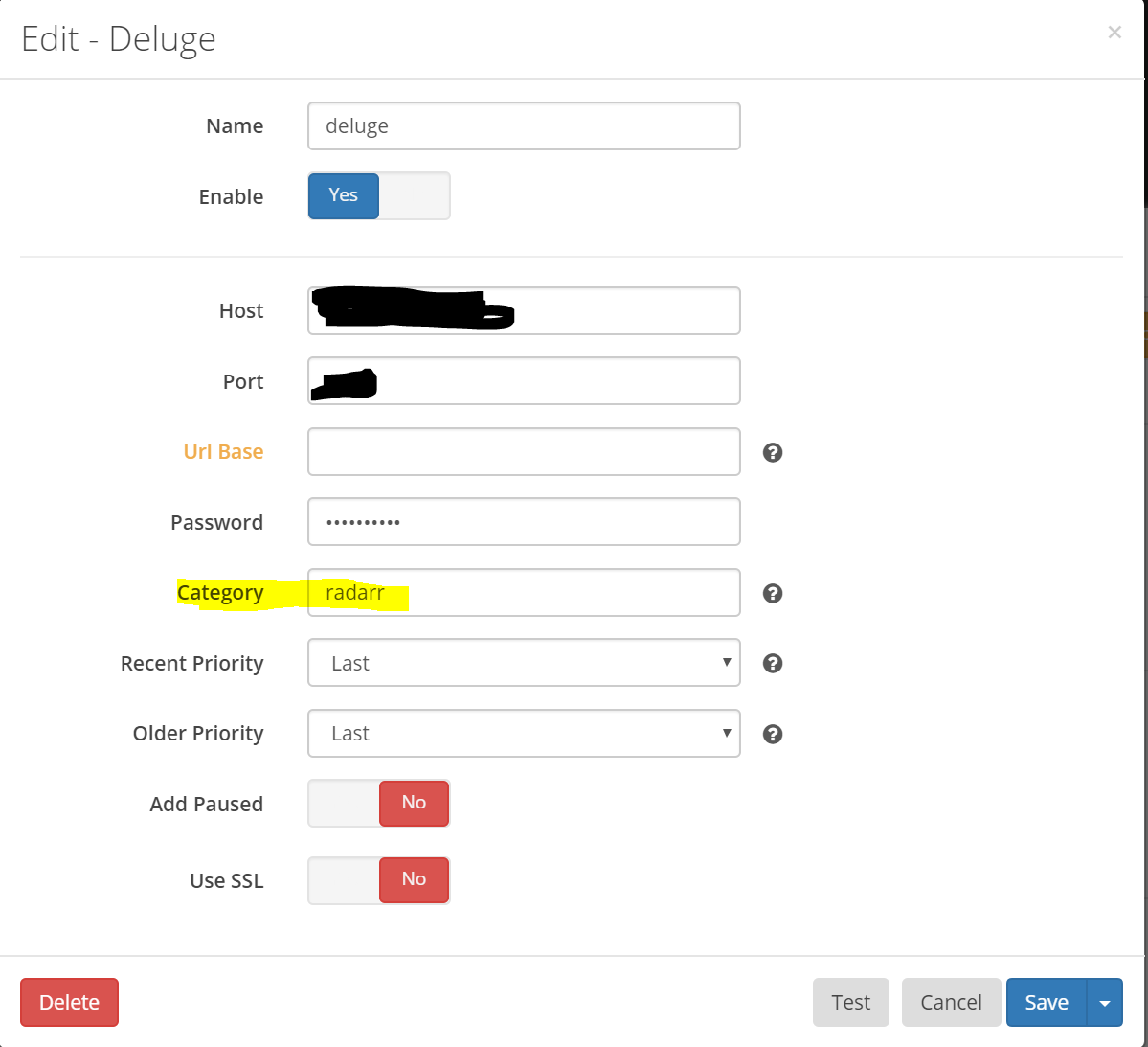Delete the Deluge download client
The height and width of the screenshot is (1047, 1148).
point(68,1002)
